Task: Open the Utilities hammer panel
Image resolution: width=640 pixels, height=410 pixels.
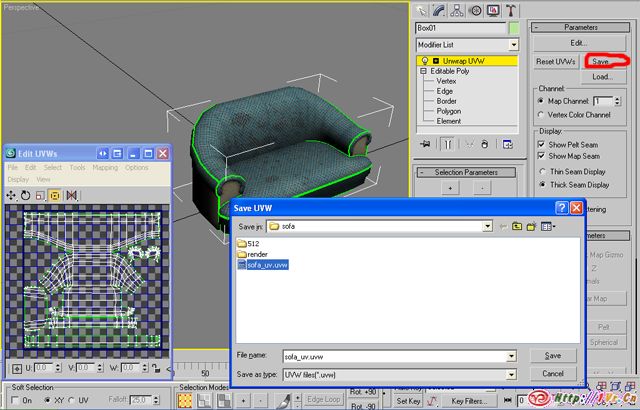Action: [510, 10]
